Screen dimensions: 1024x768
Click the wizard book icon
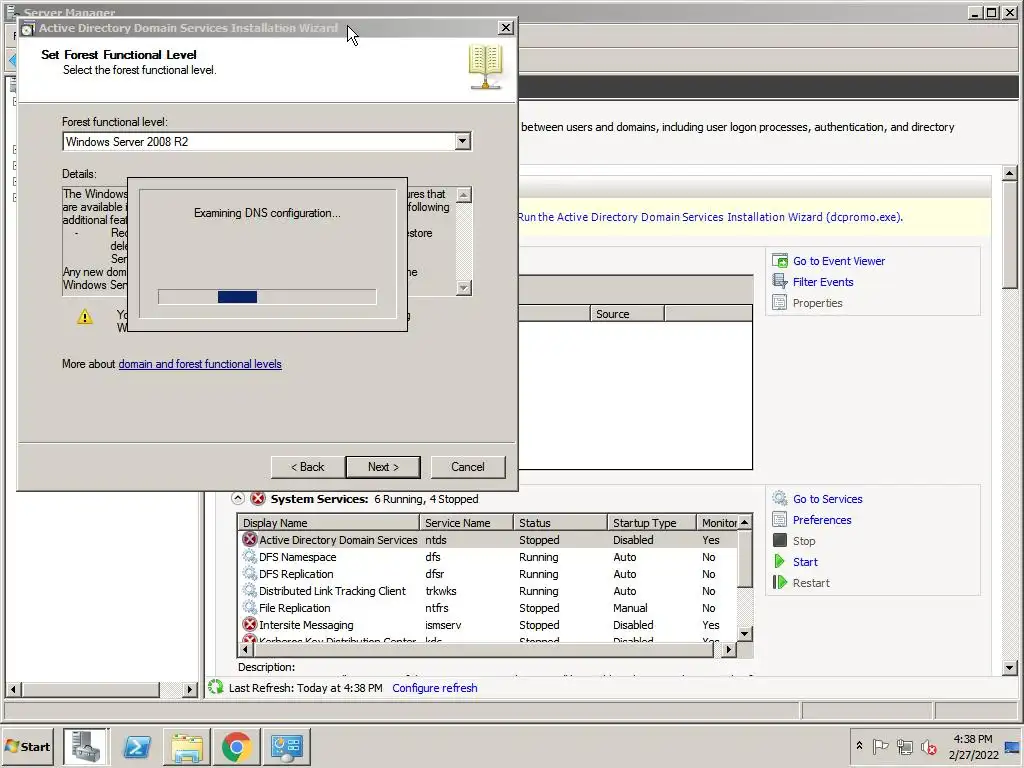(485, 67)
